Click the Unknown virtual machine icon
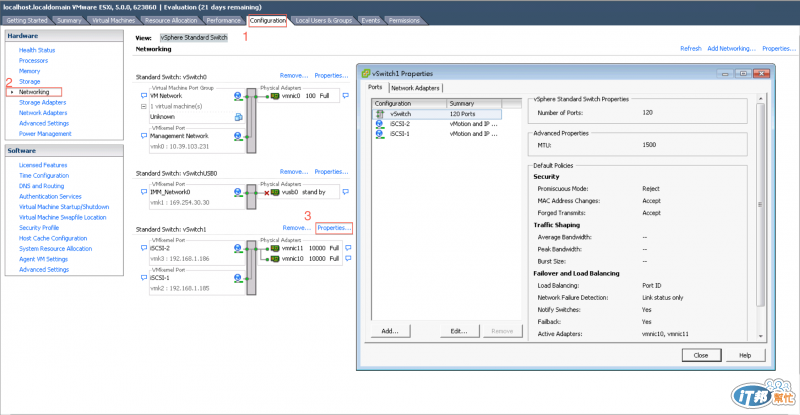Screen dimensions: 800x415 tap(238, 117)
